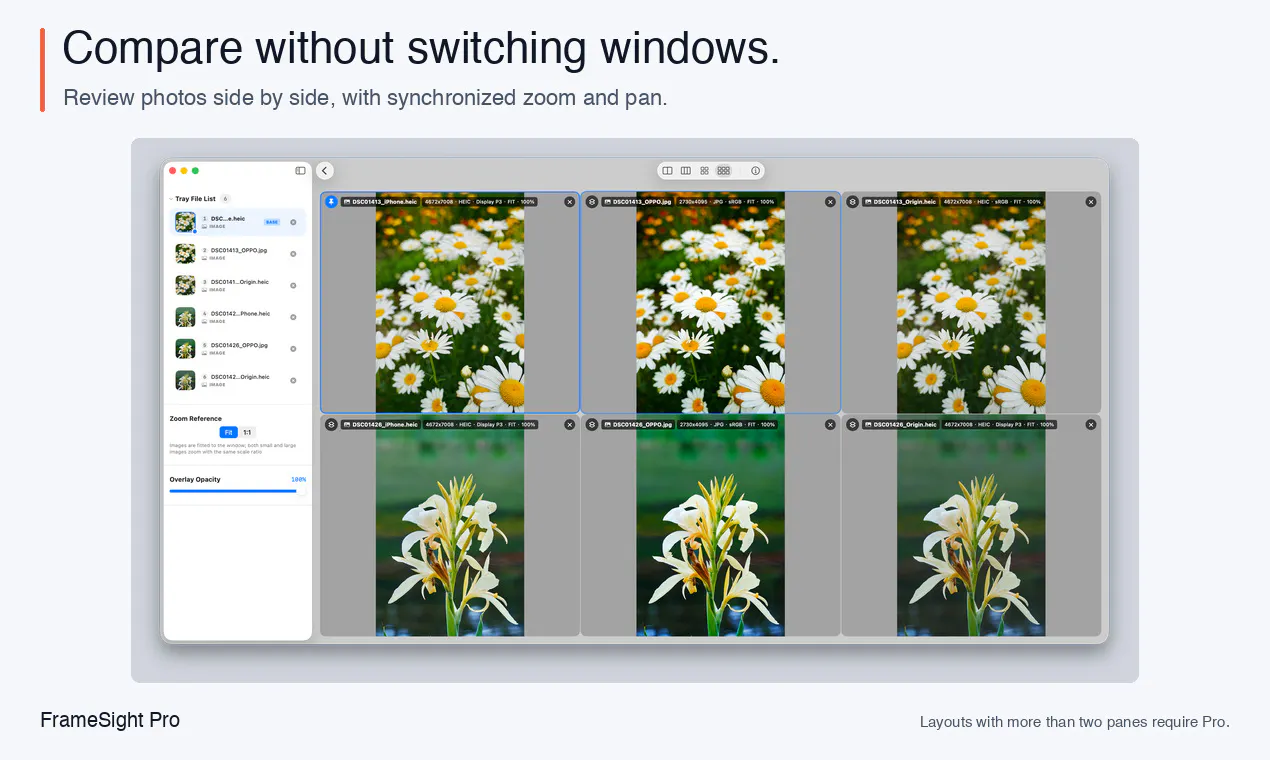Click thumbnail of DSC01426_OPPO.jpg tray item
This screenshot has height=760, width=1270.
(x=185, y=349)
